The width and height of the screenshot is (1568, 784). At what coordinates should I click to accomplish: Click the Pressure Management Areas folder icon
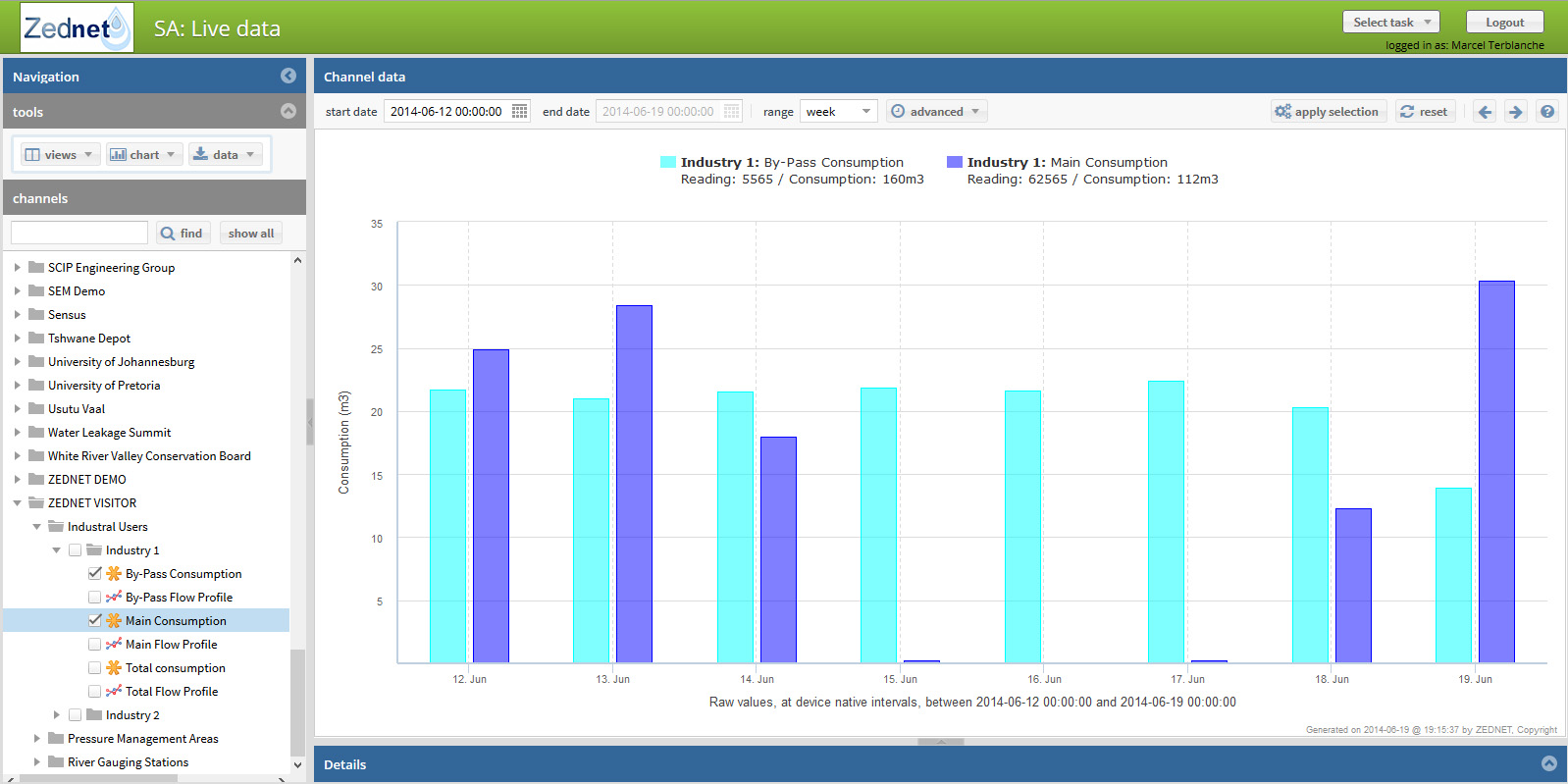56,738
